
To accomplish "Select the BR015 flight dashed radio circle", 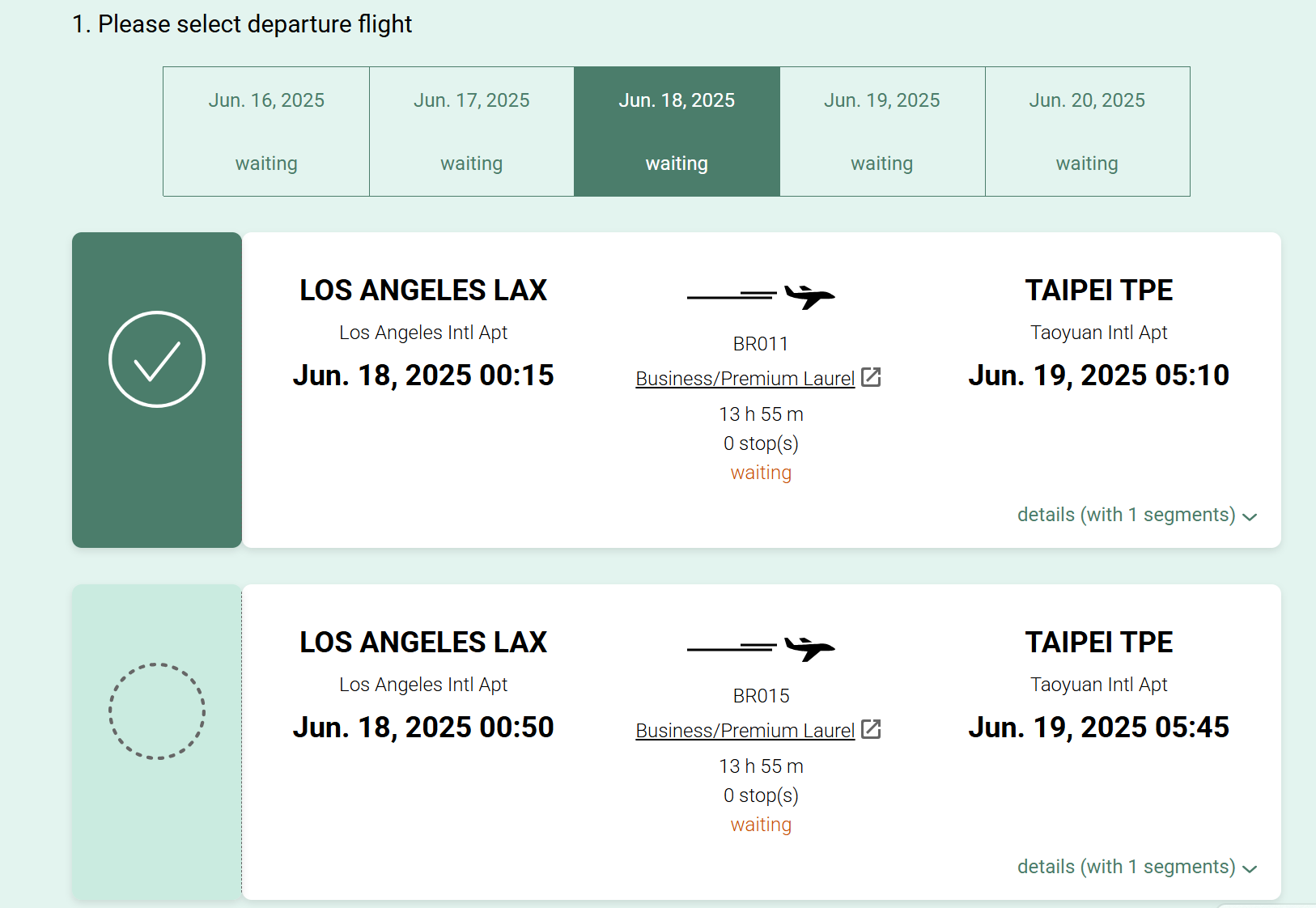I will click(157, 711).
